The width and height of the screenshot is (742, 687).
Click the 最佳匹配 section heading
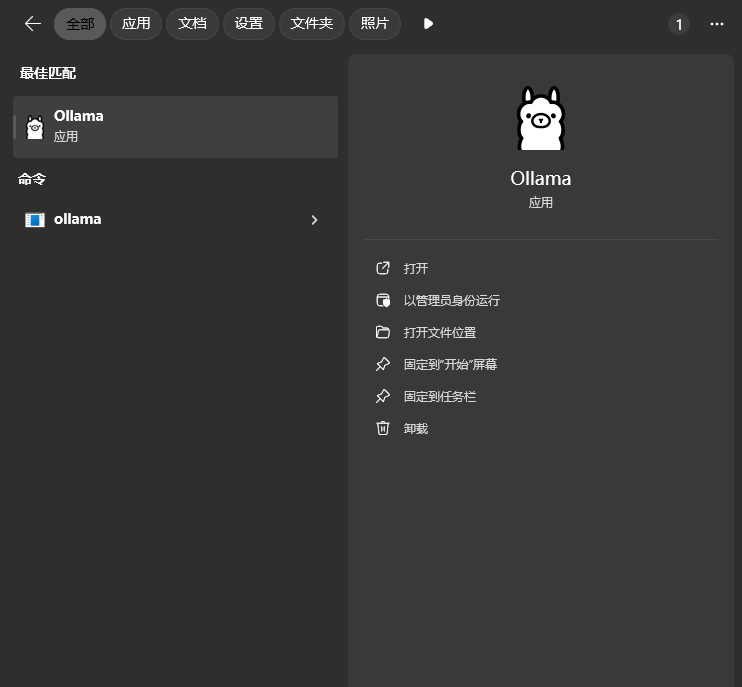coord(48,73)
